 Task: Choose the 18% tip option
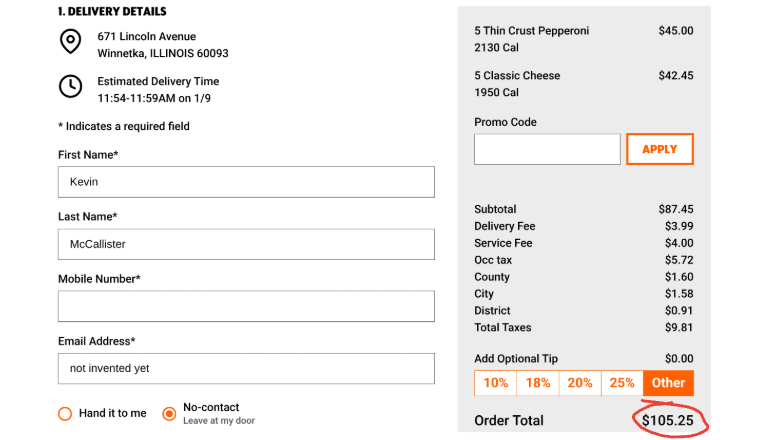[x=538, y=383]
